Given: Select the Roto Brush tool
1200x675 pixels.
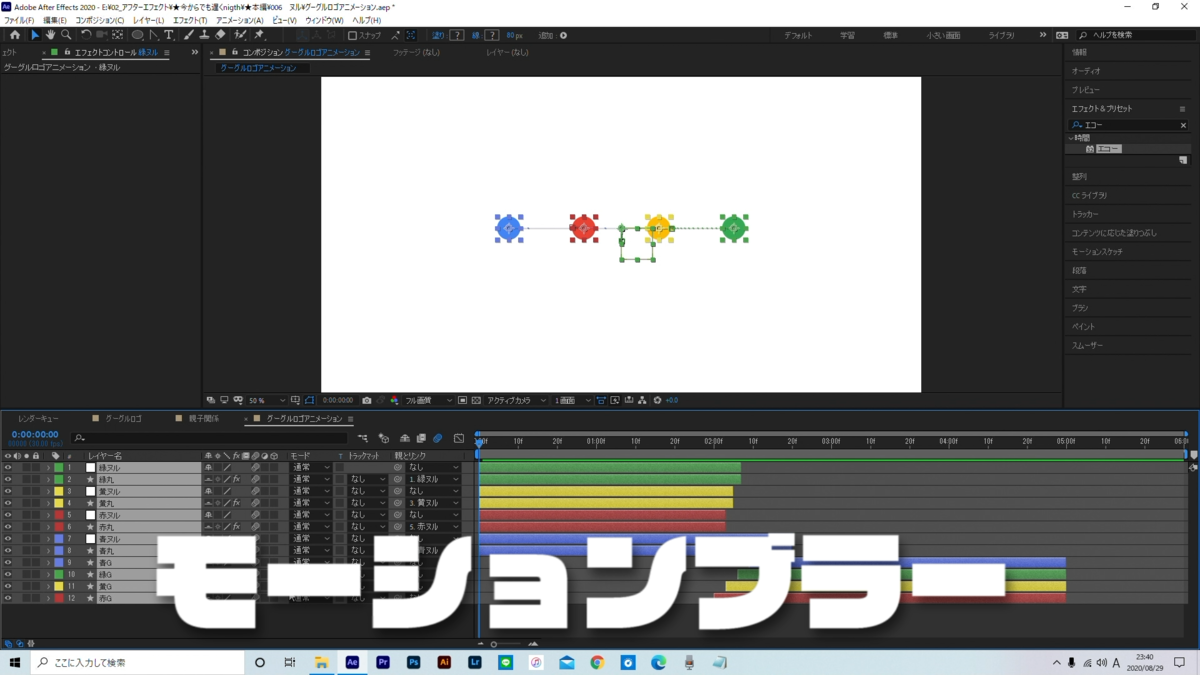Looking at the screenshot, I should pyautogui.click(x=241, y=35).
